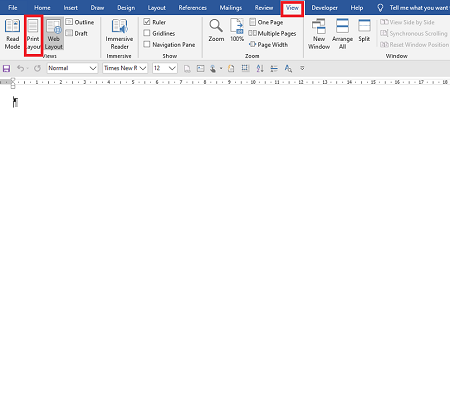Click the touch/mouse mode hand icon
The image size is (450, 415).
213,69
